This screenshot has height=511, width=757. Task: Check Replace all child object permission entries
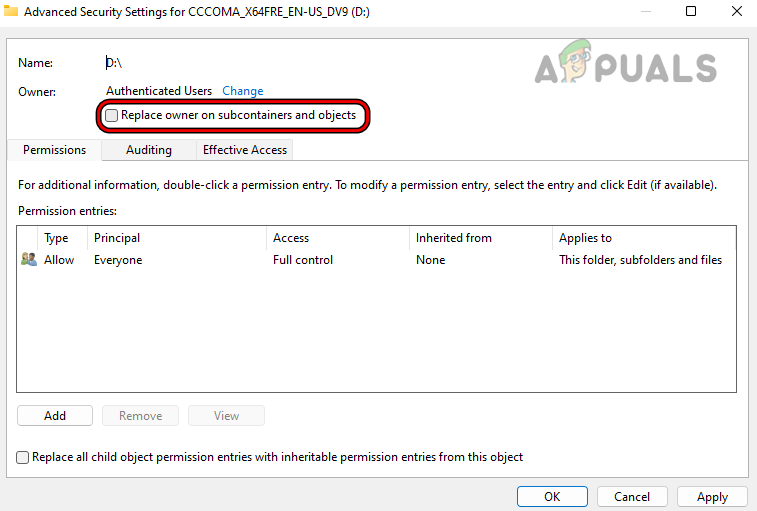click(x=23, y=457)
